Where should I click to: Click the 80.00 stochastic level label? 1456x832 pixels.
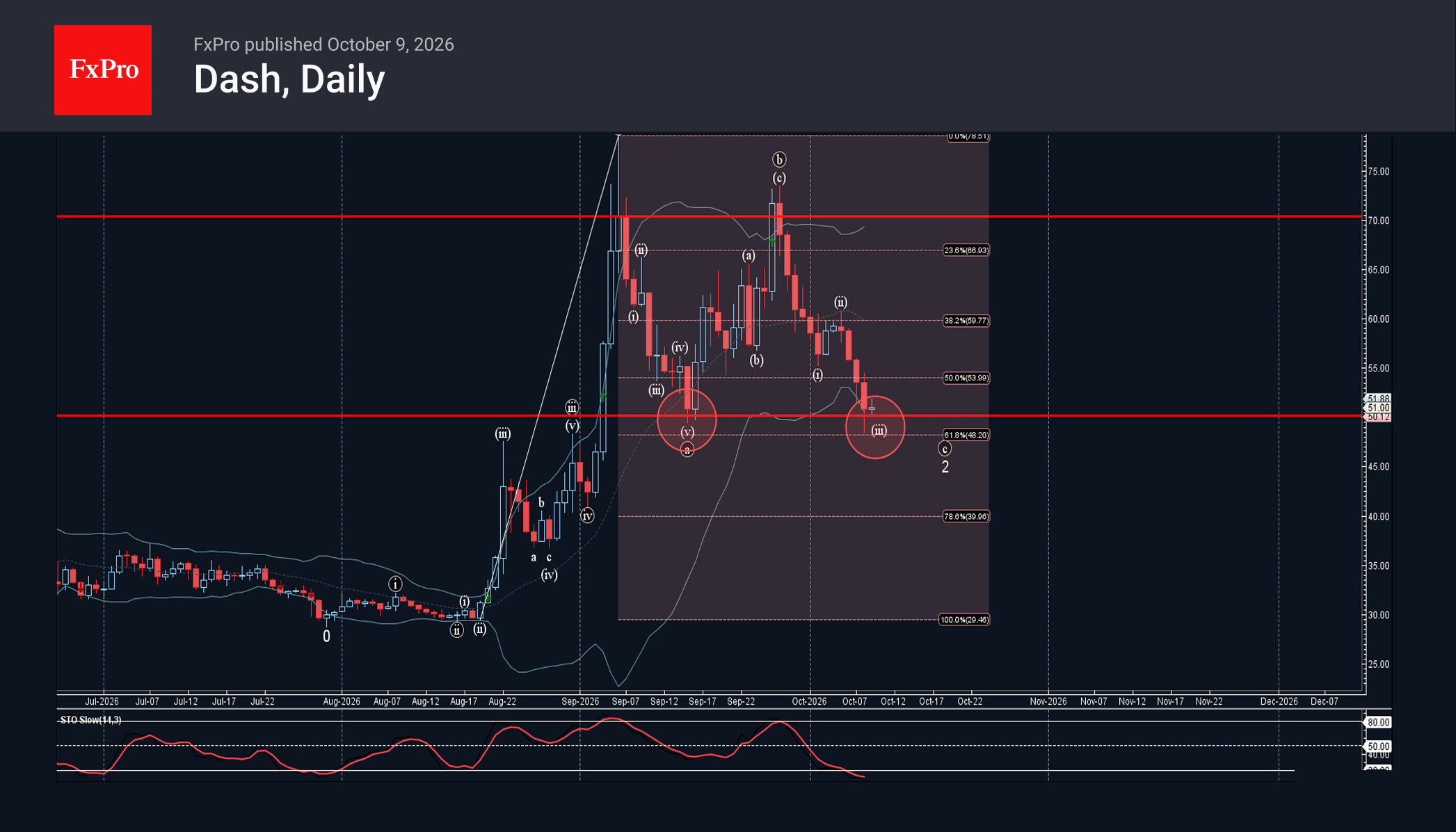click(x=1377, y=723)
